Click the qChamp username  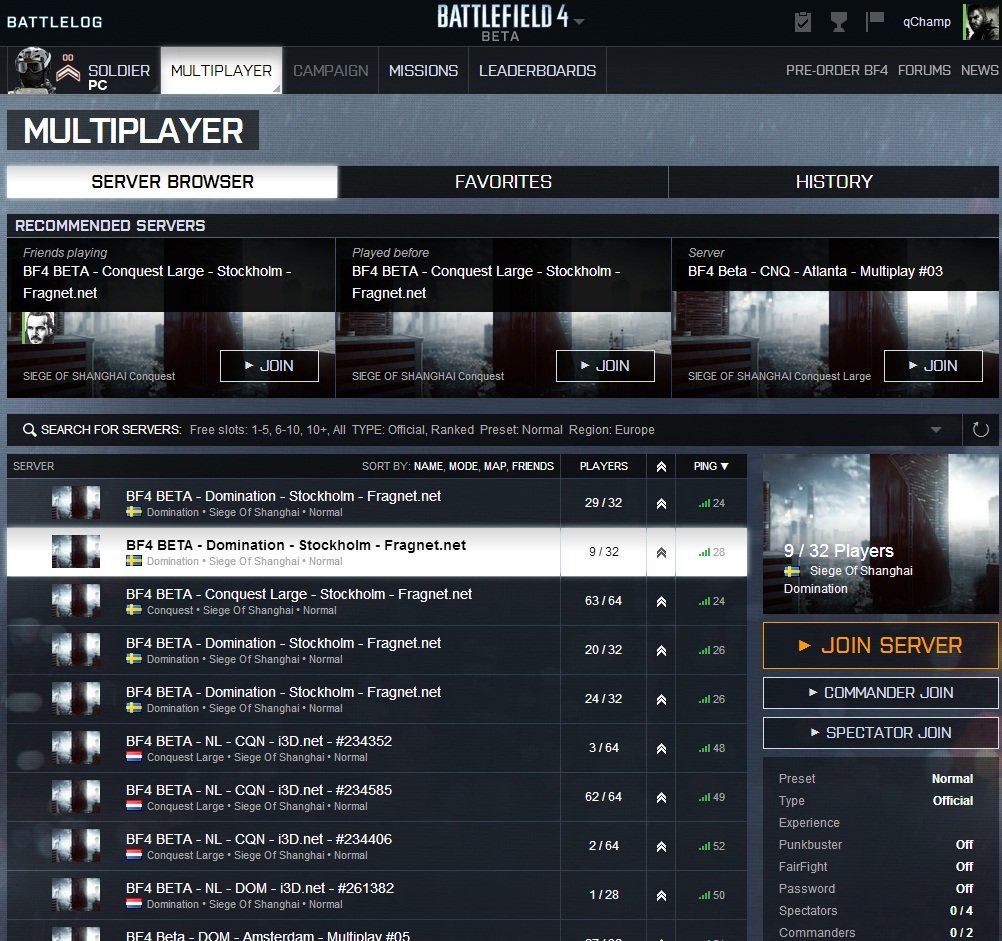[x=926, y=22]
